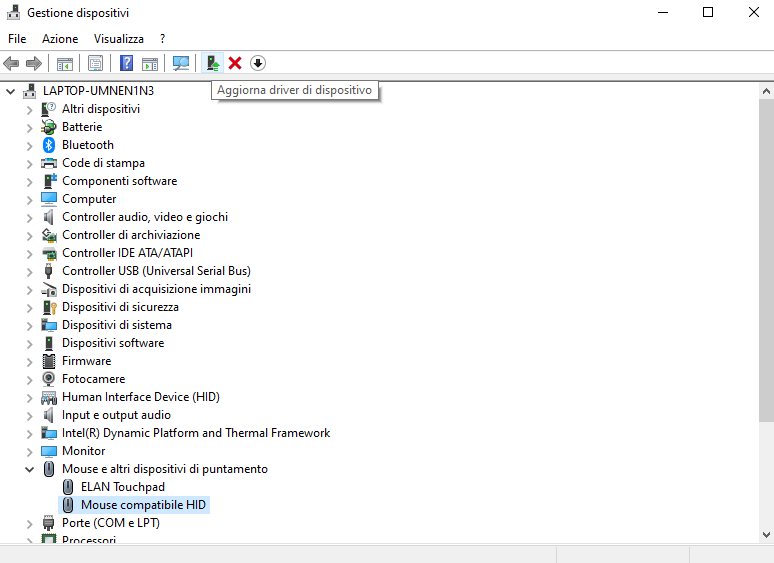
Task: Click the Batterie category icon
Action: 48,127
